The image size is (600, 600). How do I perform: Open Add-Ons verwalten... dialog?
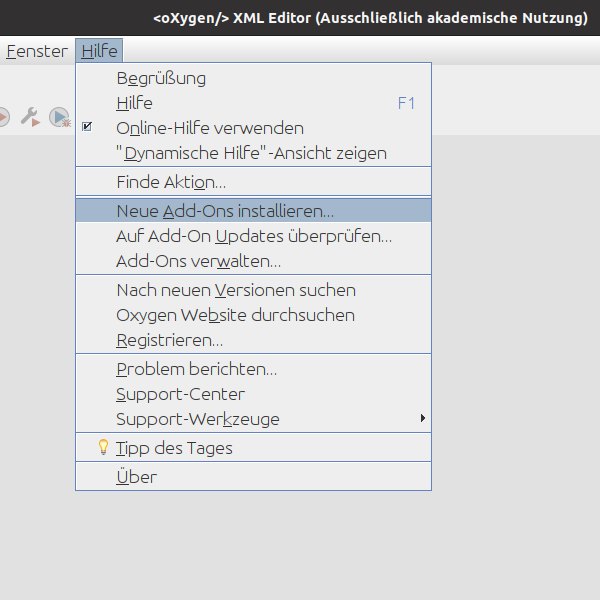[x=198, y=261]
